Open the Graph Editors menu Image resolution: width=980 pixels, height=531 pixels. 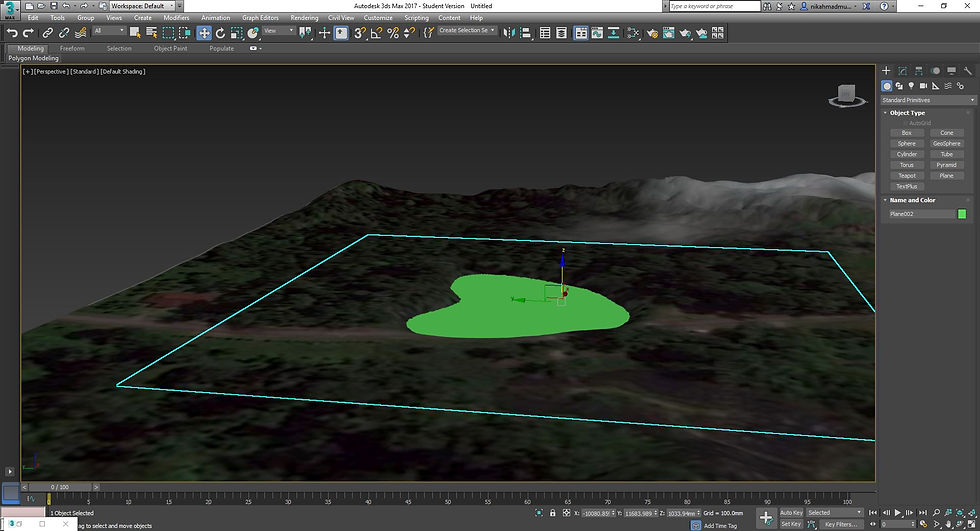pyautogui.click(x=260, y=17)
